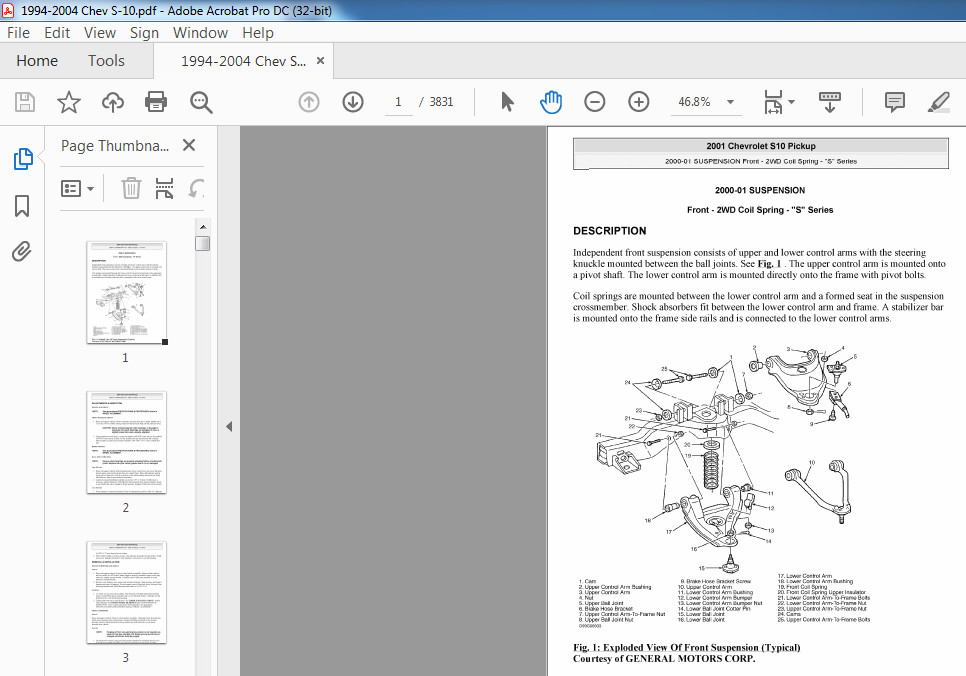Open Attachments paperclip pane icon
The height and width of the screenshot is (676, 966).
[22, 251]
